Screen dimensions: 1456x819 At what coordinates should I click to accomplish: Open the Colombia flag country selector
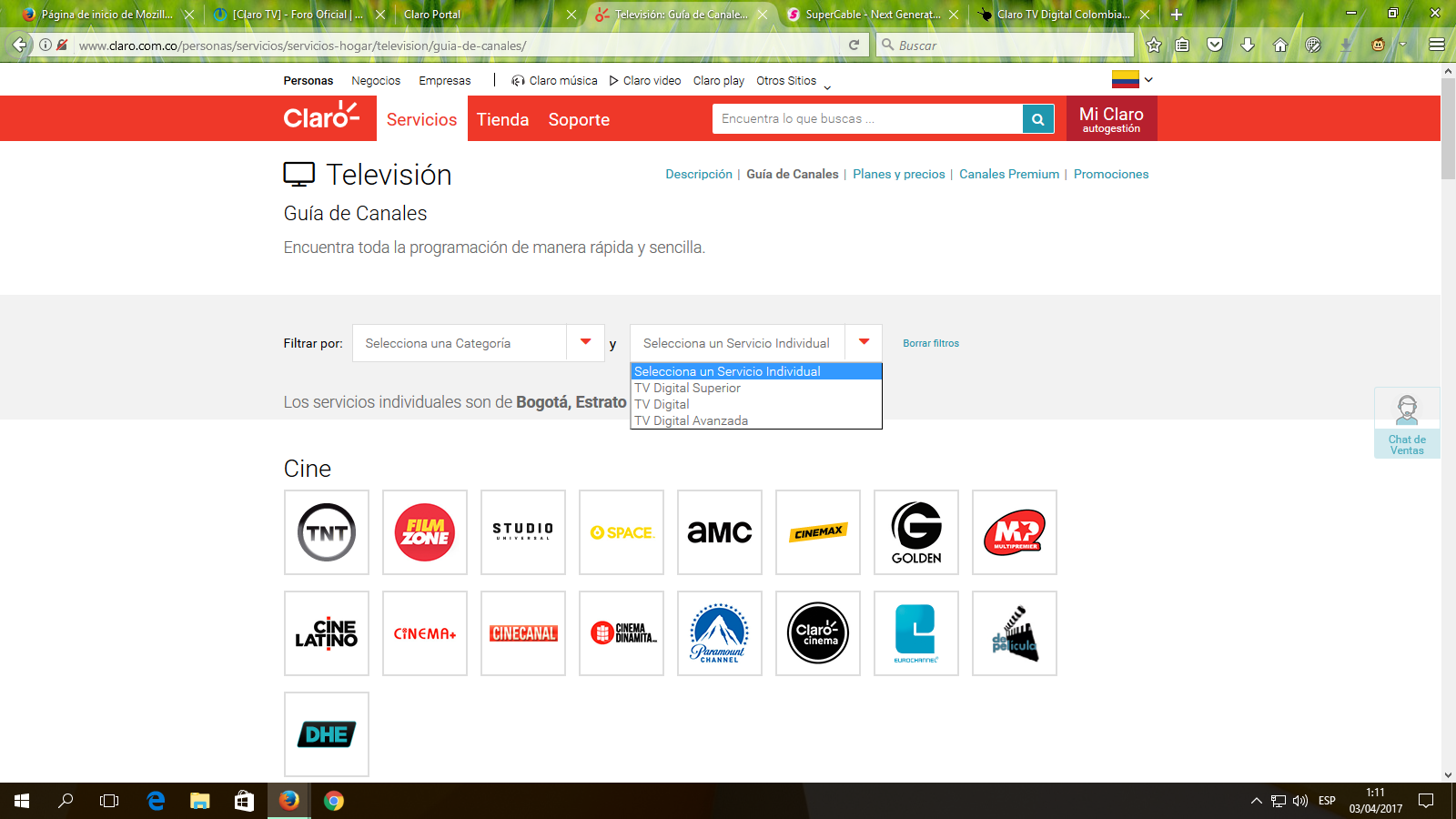click(1132, 80)
